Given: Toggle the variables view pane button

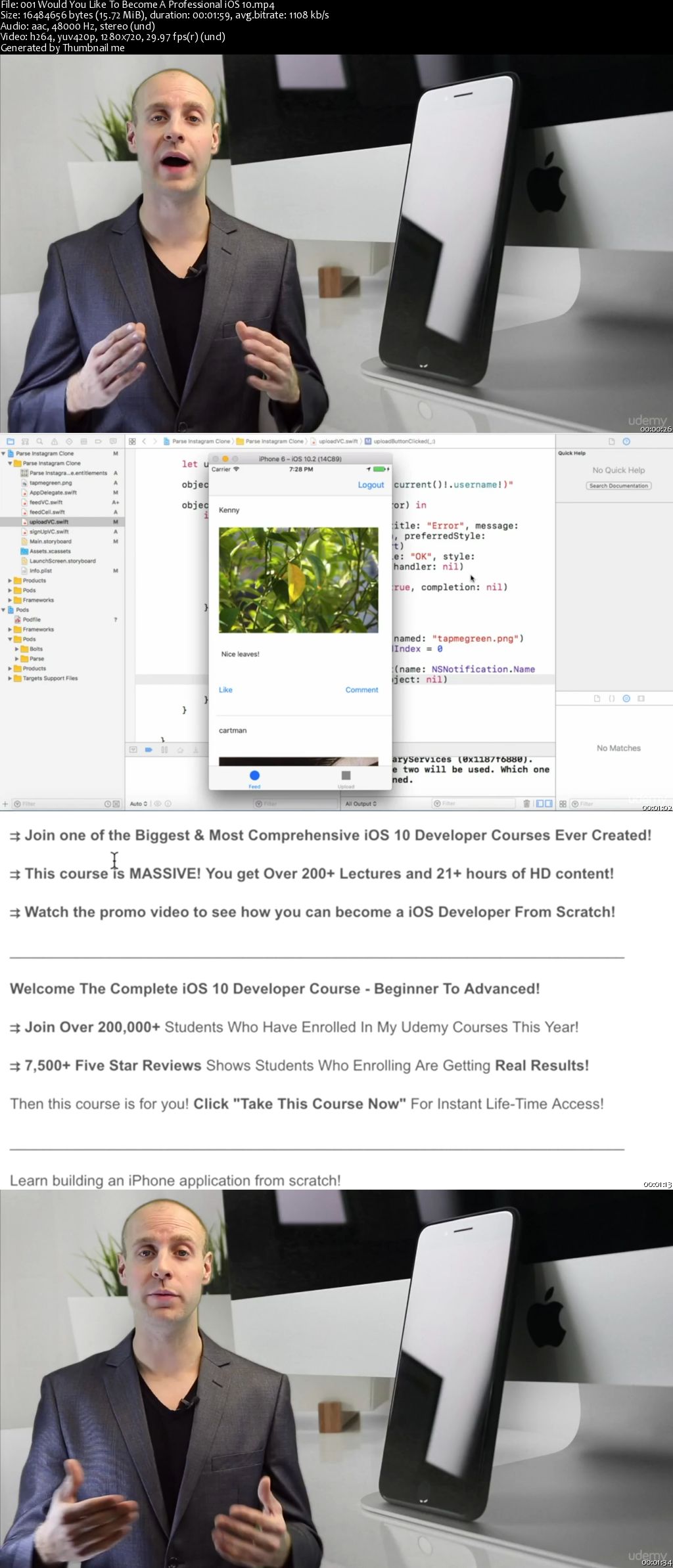Looking at the screenshot, I should (x=540, y=803).
